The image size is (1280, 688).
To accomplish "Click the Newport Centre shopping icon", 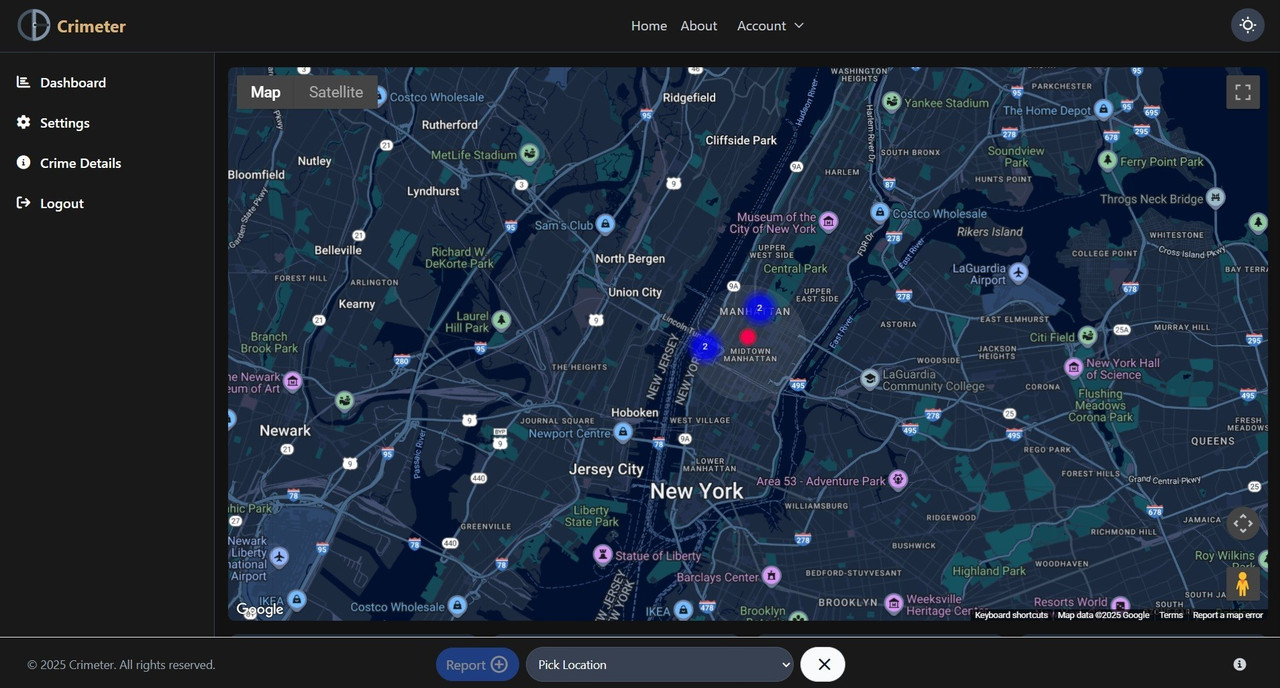I will coord(623,432).
